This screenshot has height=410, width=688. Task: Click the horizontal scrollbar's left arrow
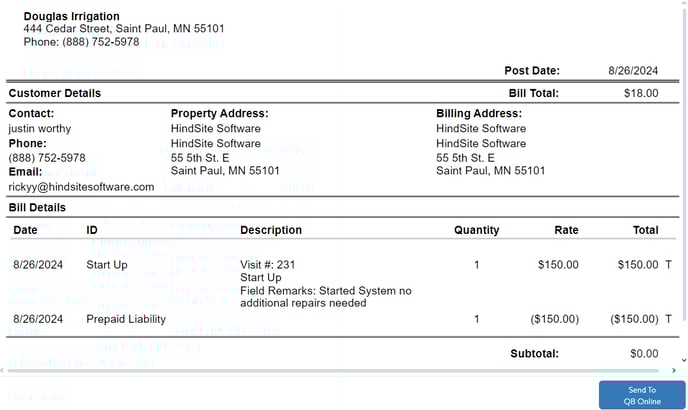point(4,371)
